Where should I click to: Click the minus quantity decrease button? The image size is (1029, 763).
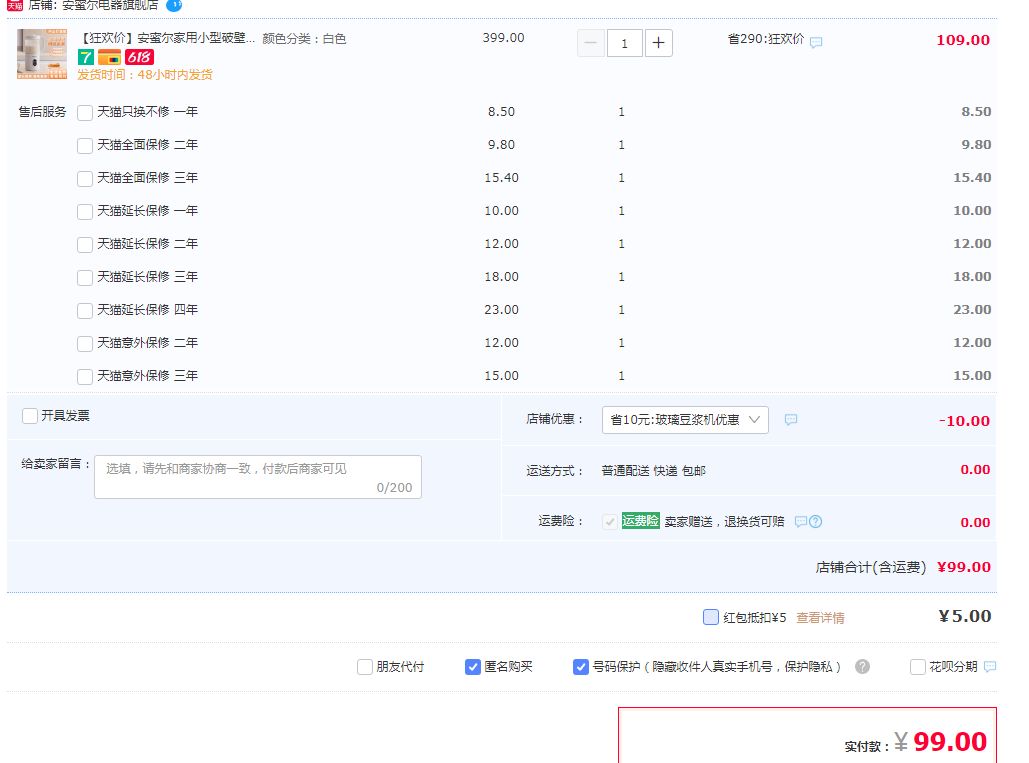591,43
